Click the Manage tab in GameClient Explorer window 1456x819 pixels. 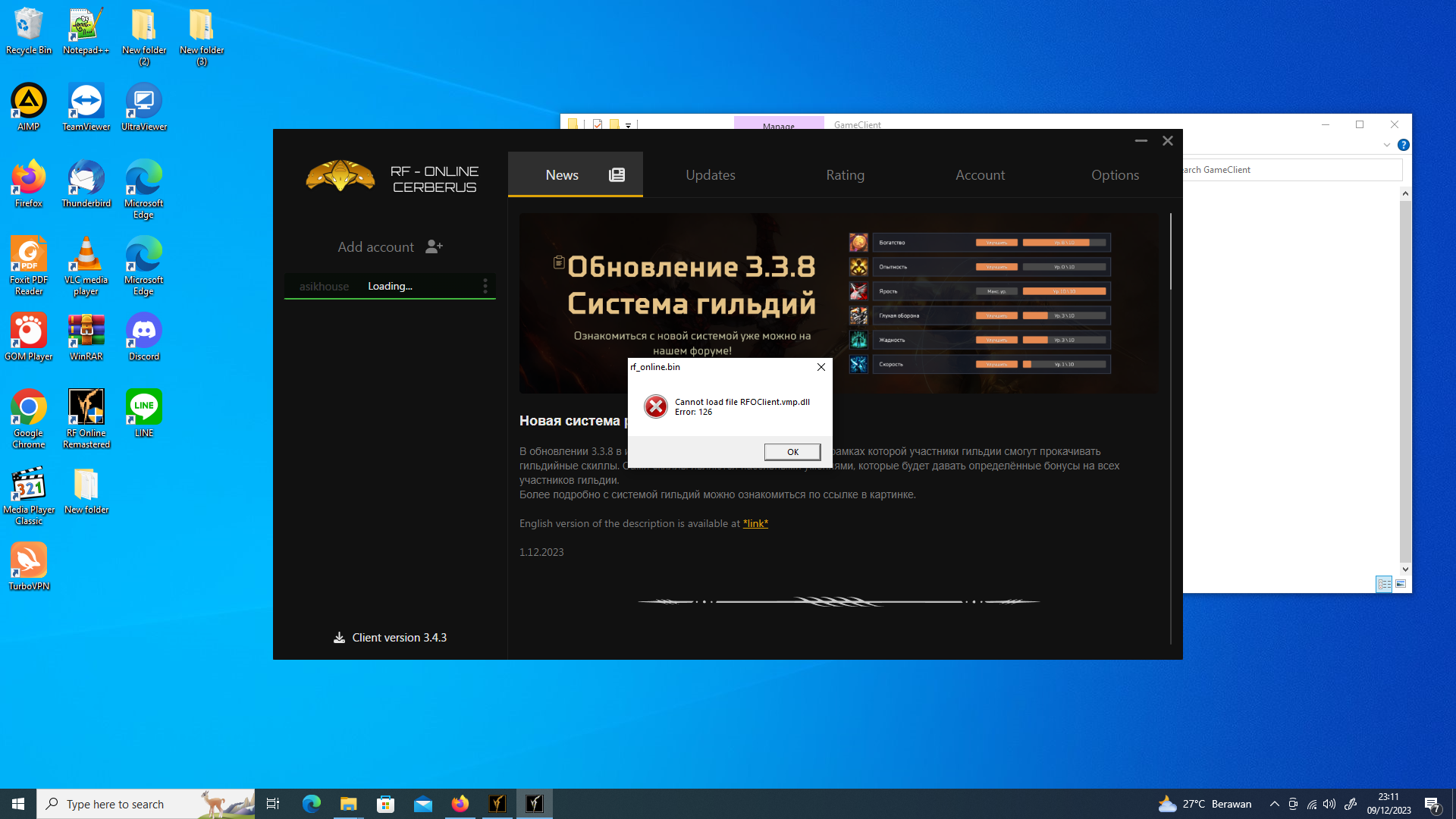[779, 124]
